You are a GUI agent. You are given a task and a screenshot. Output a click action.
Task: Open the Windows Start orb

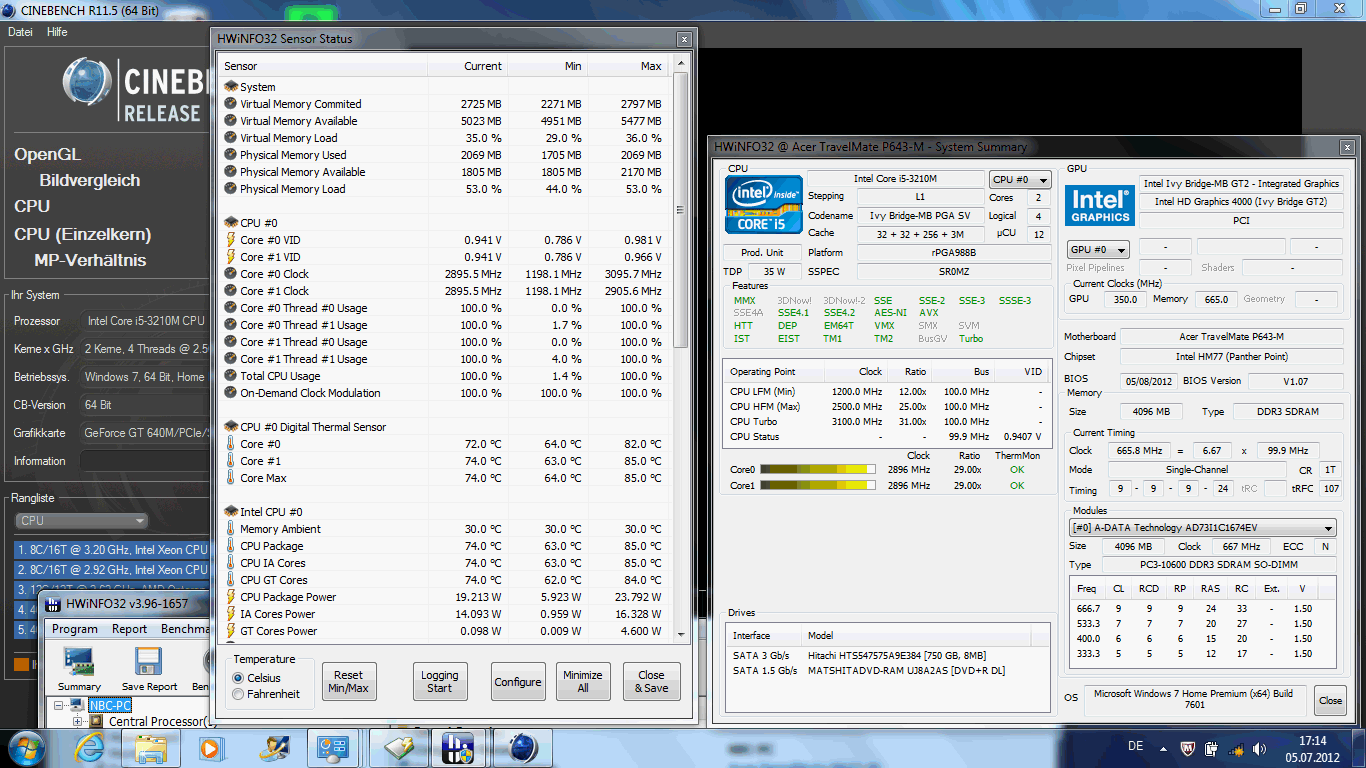tap(26, 747)
